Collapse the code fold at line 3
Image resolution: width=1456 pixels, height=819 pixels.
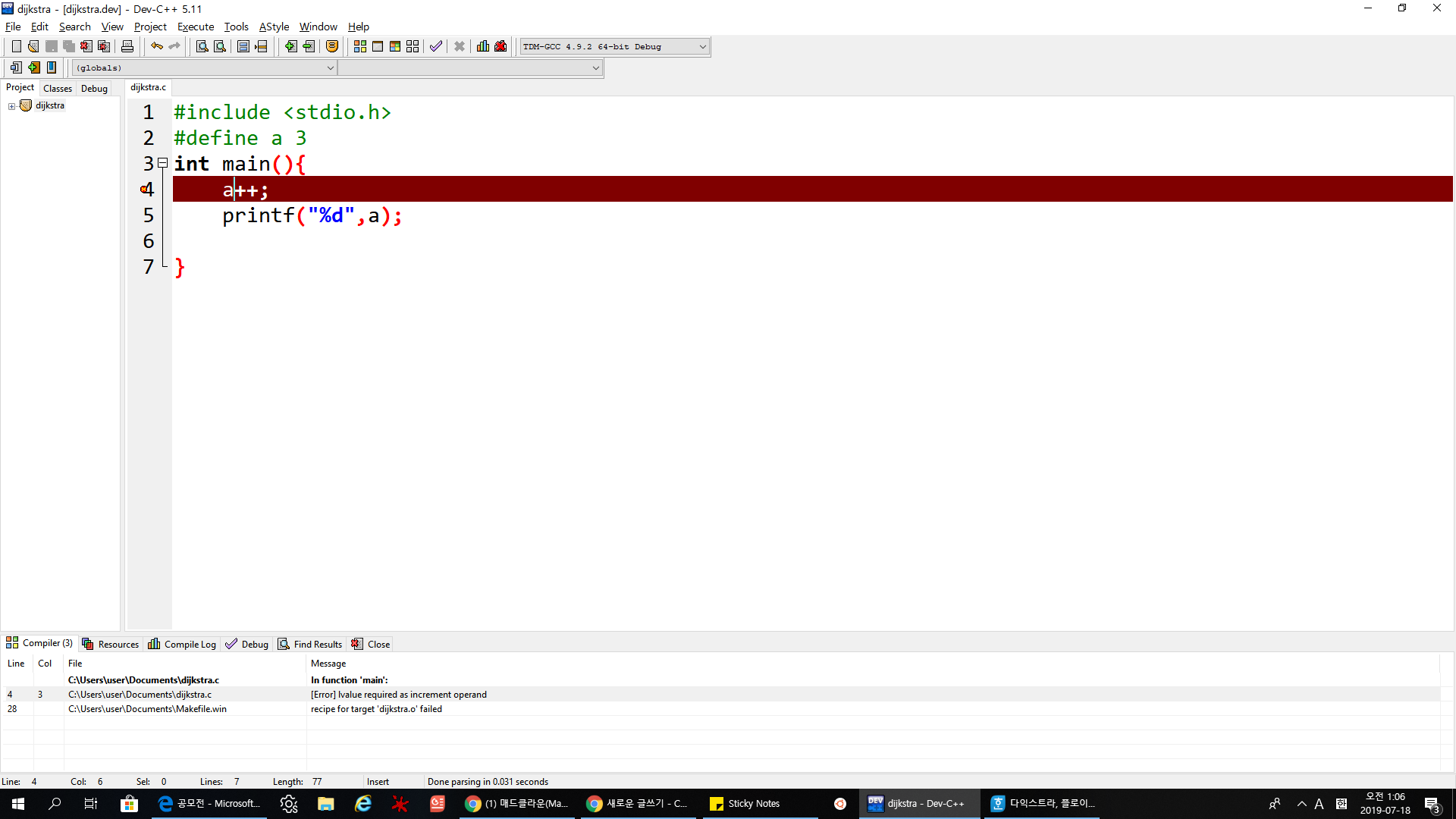coord(162,163)
